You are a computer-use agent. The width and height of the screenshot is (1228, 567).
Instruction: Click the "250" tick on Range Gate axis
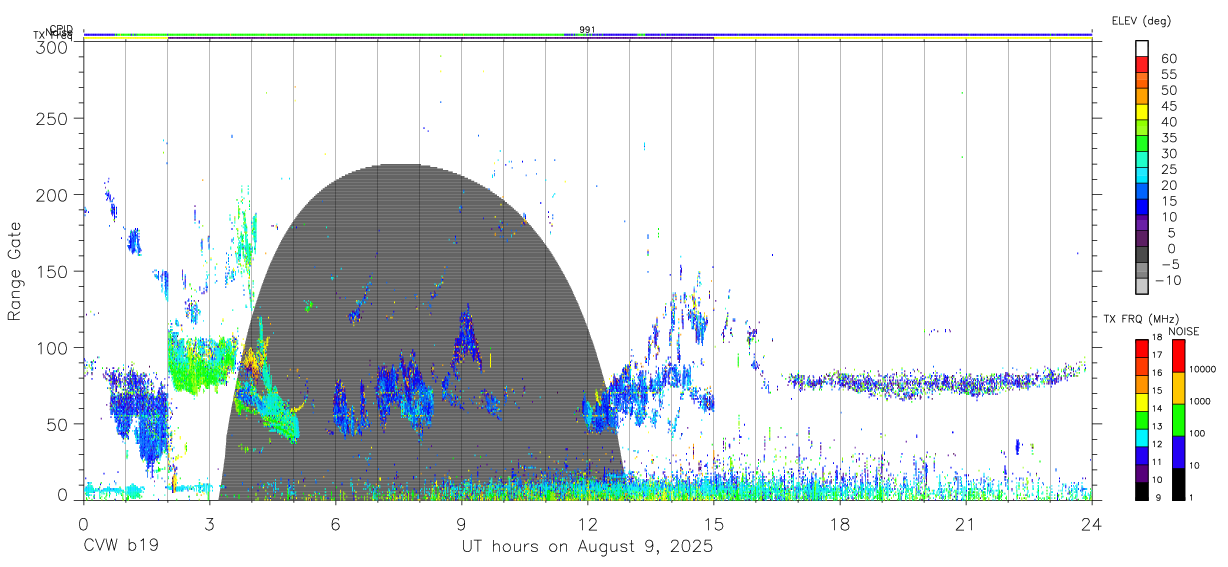[x=53, y=119]
